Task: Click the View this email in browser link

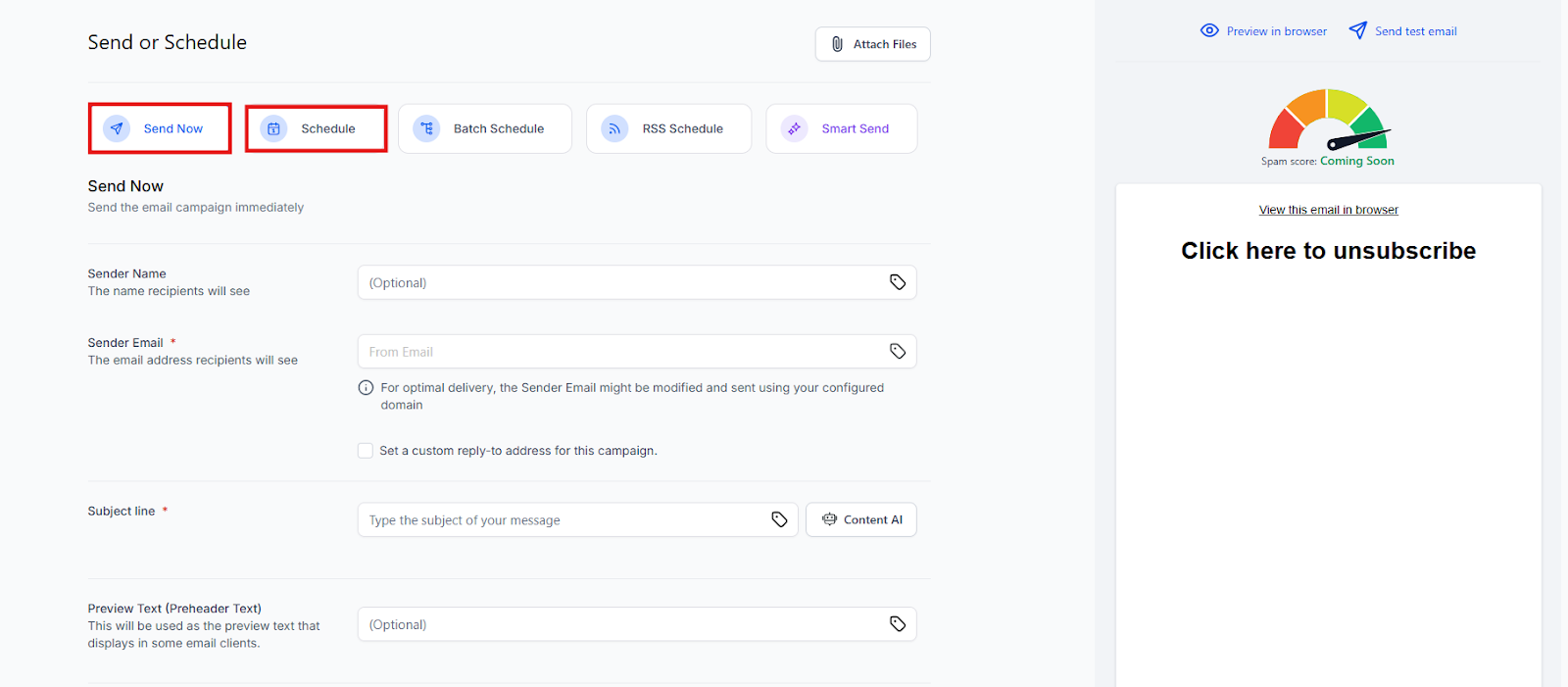Action: point(1328,210)
